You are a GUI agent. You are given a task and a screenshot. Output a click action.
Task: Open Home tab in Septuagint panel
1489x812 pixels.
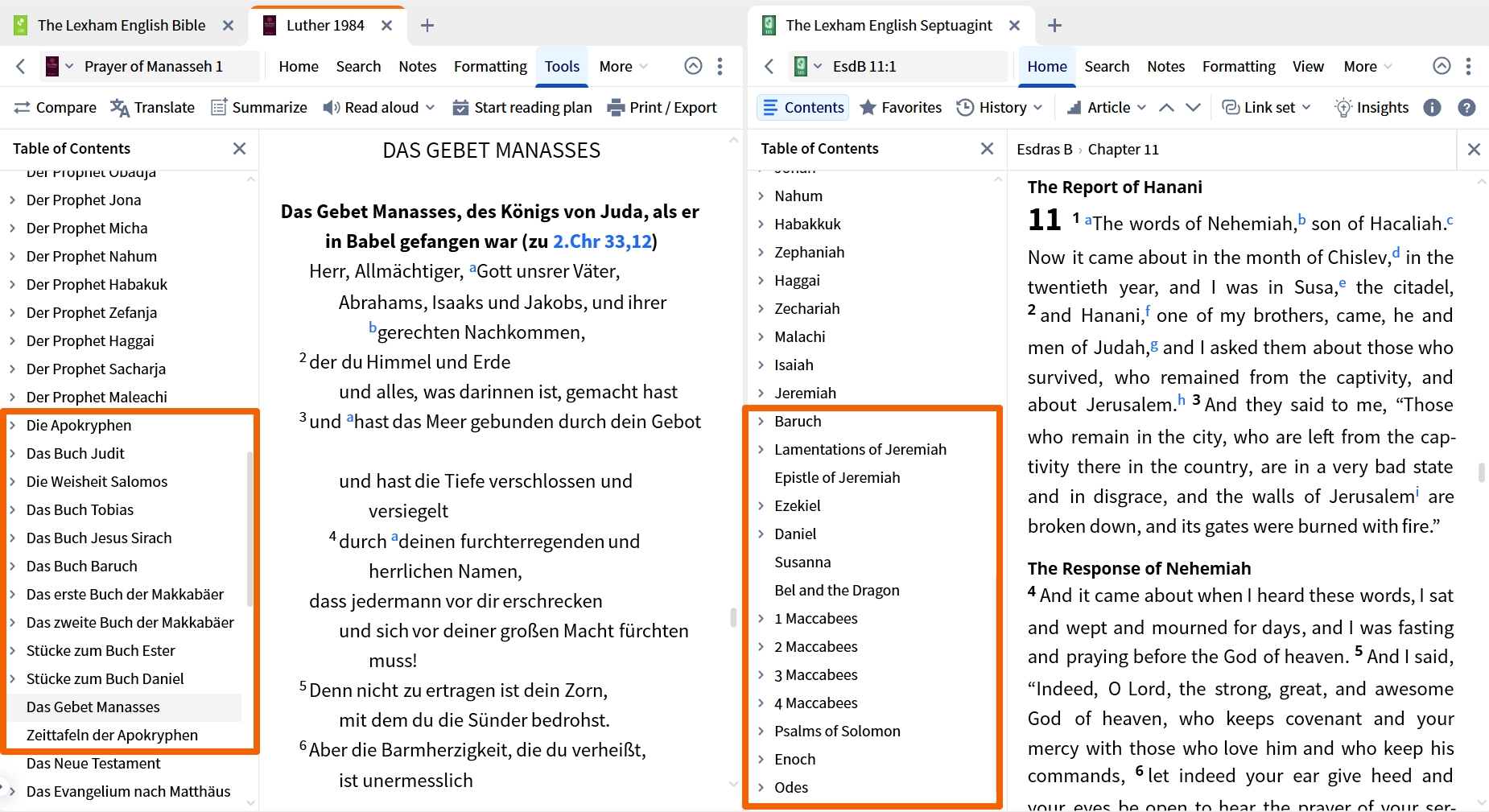[1047, 67]
